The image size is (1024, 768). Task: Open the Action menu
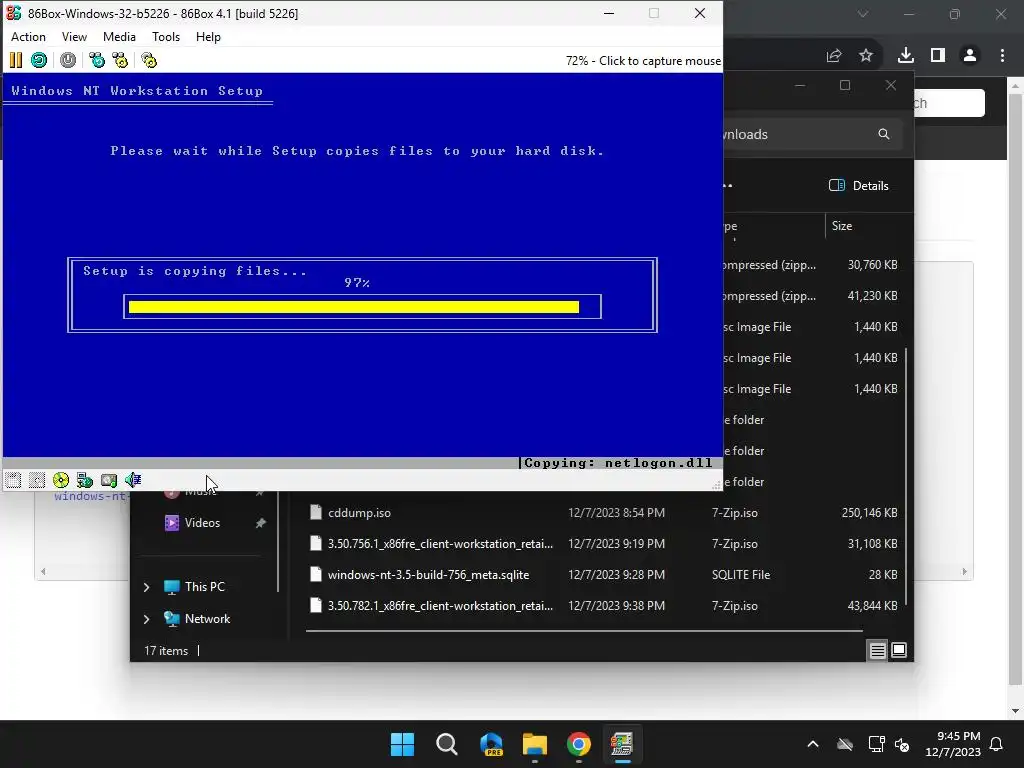28,37
